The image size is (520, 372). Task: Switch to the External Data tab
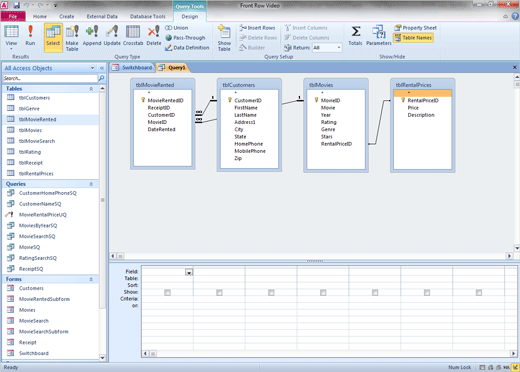102,16
